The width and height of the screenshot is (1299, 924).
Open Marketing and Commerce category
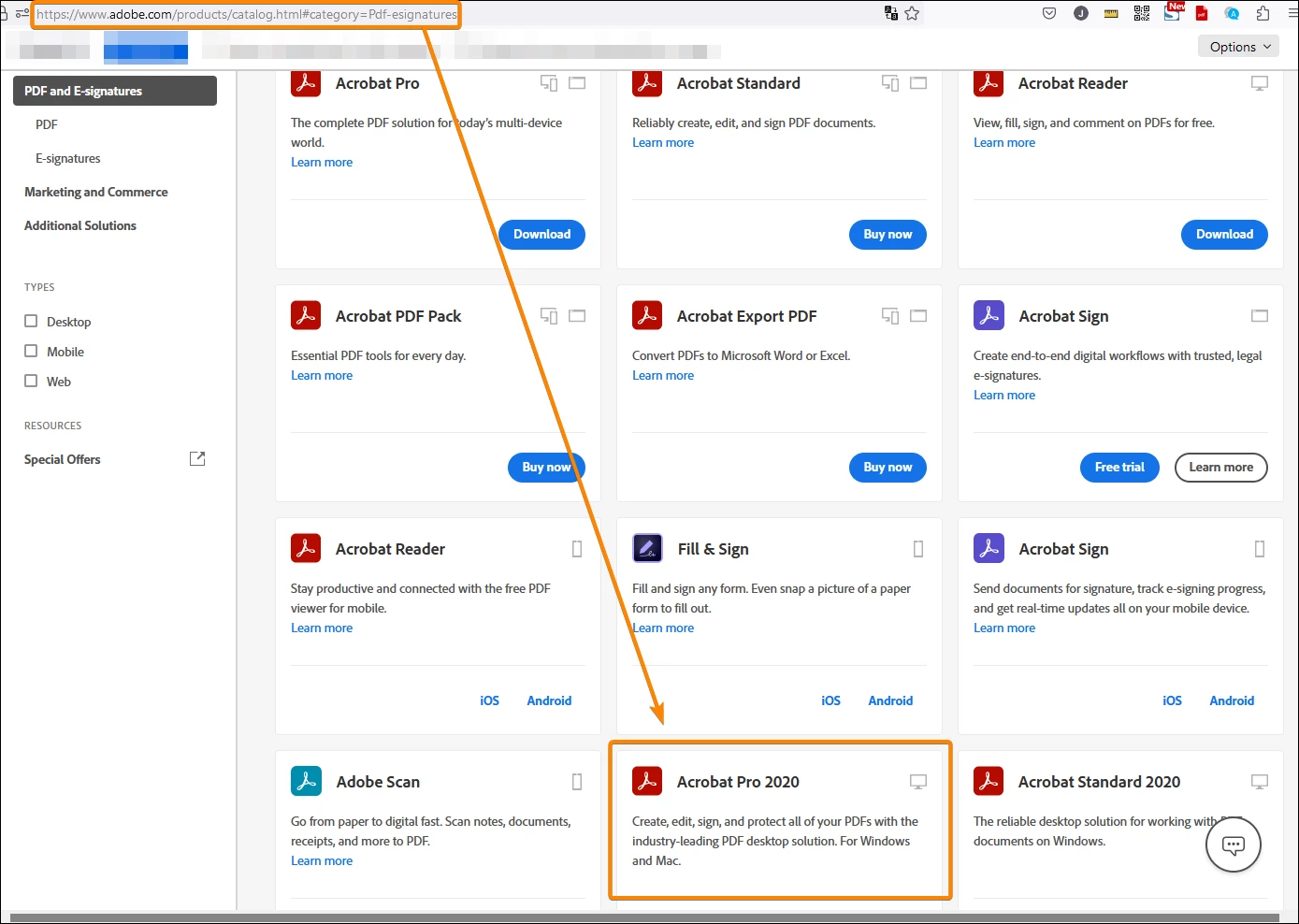coord(96,192)
